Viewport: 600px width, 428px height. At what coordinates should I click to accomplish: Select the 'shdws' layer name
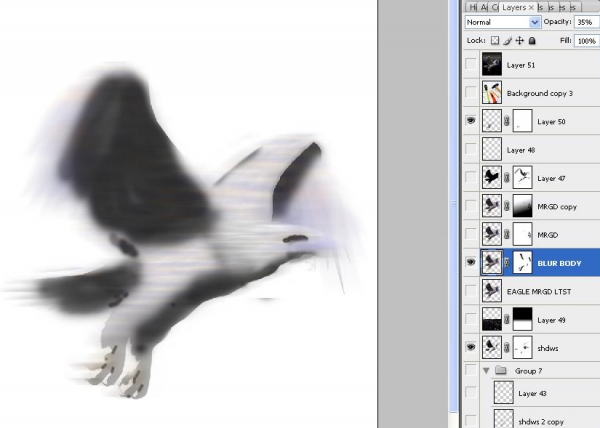pos(548,348)
